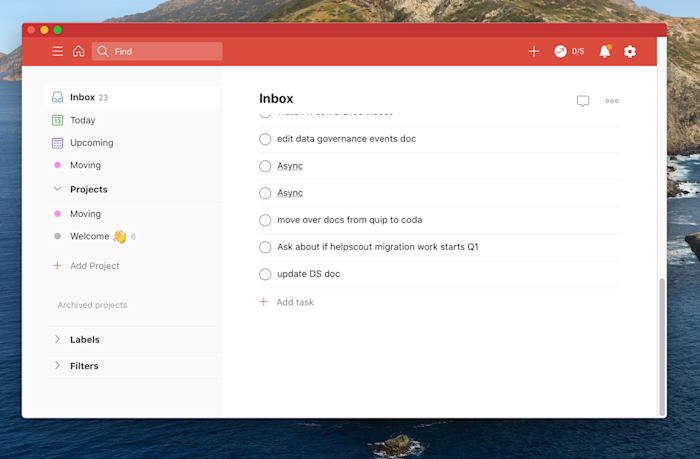Open Inbox comments icon
The image size is (700, 459).
tap(583, 101)
